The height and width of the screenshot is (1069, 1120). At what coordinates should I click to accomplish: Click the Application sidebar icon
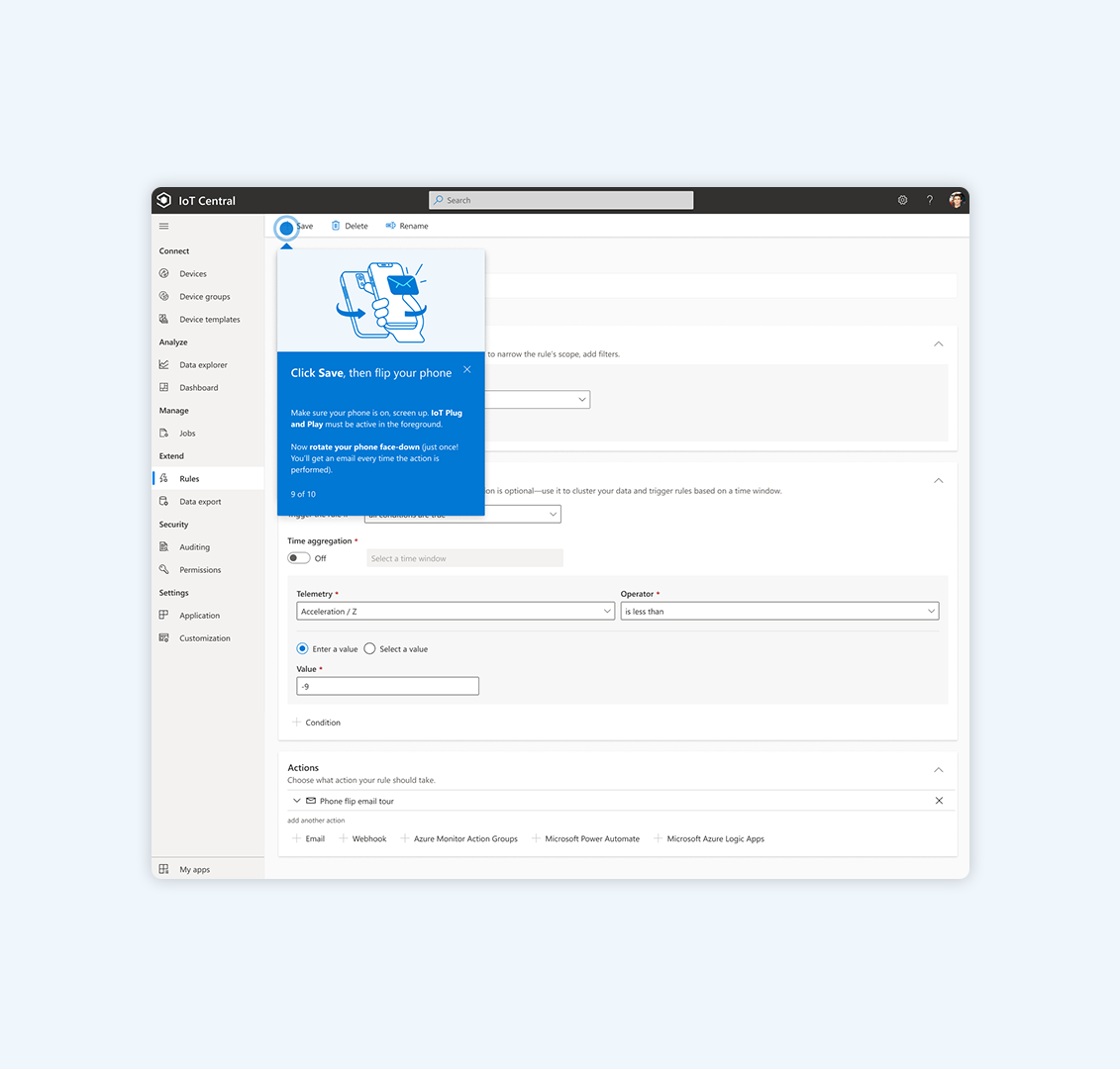point(164,615)
